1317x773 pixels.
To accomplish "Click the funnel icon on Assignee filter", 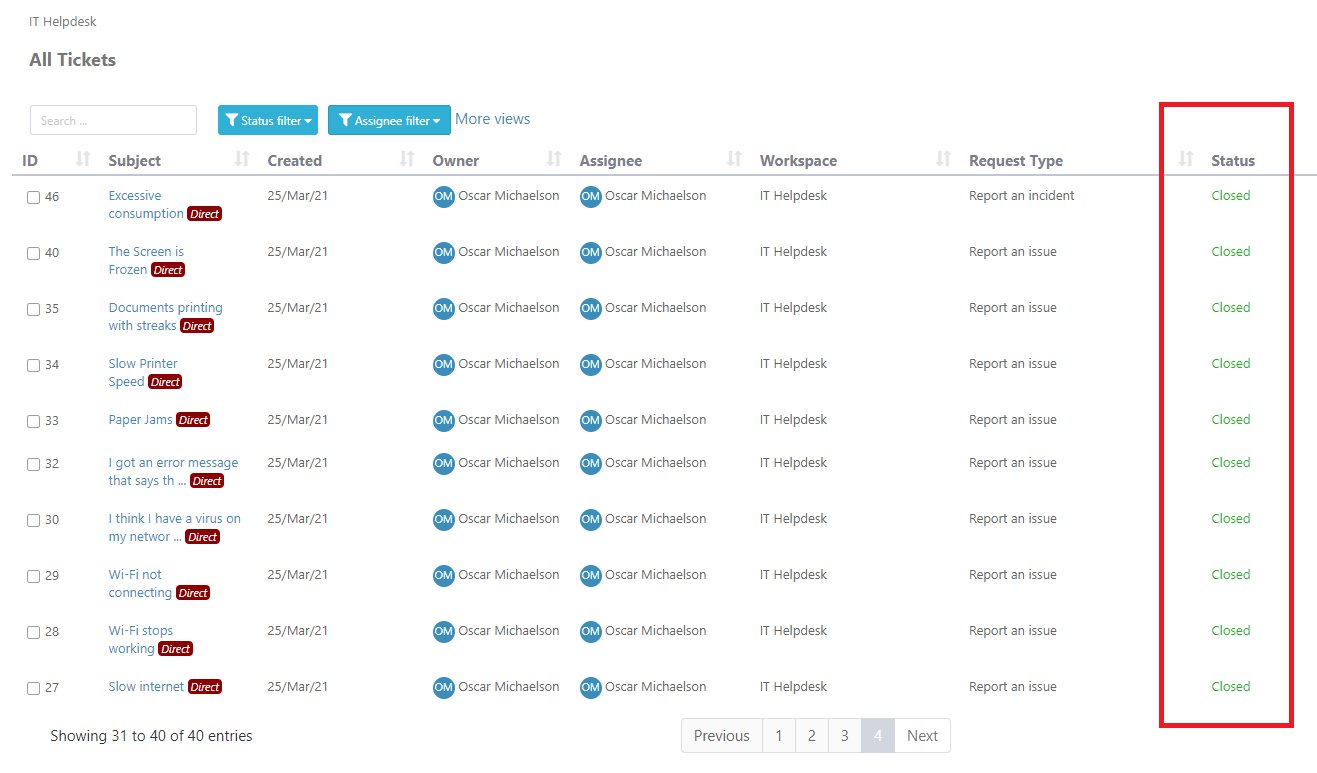I will [x=347, y=120].
